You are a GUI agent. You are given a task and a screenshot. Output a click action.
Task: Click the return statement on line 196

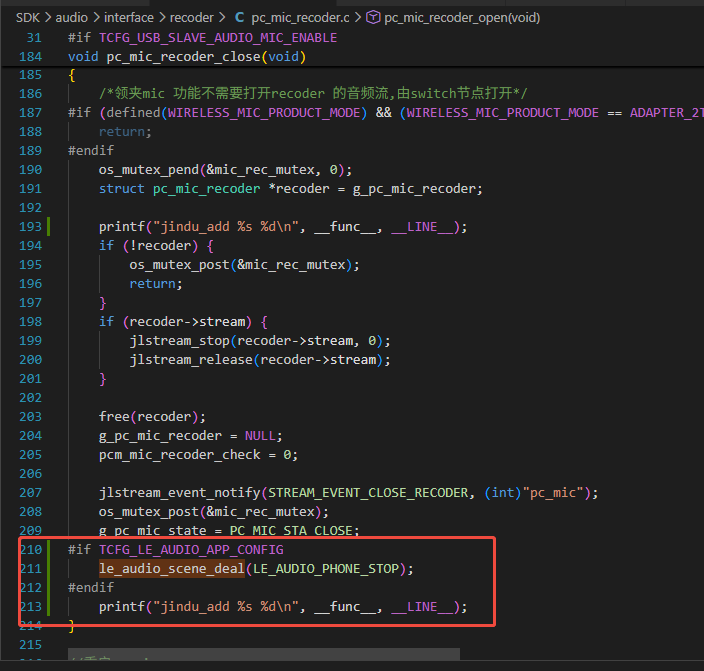pyautogui.click(x=156, y=284)
